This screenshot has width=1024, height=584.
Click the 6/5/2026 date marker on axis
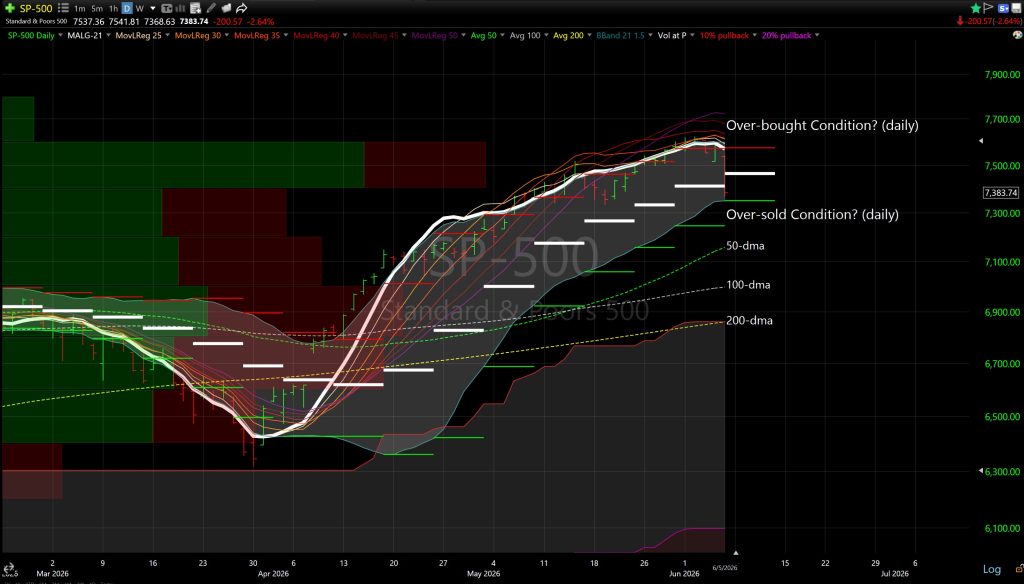[725, 568]
